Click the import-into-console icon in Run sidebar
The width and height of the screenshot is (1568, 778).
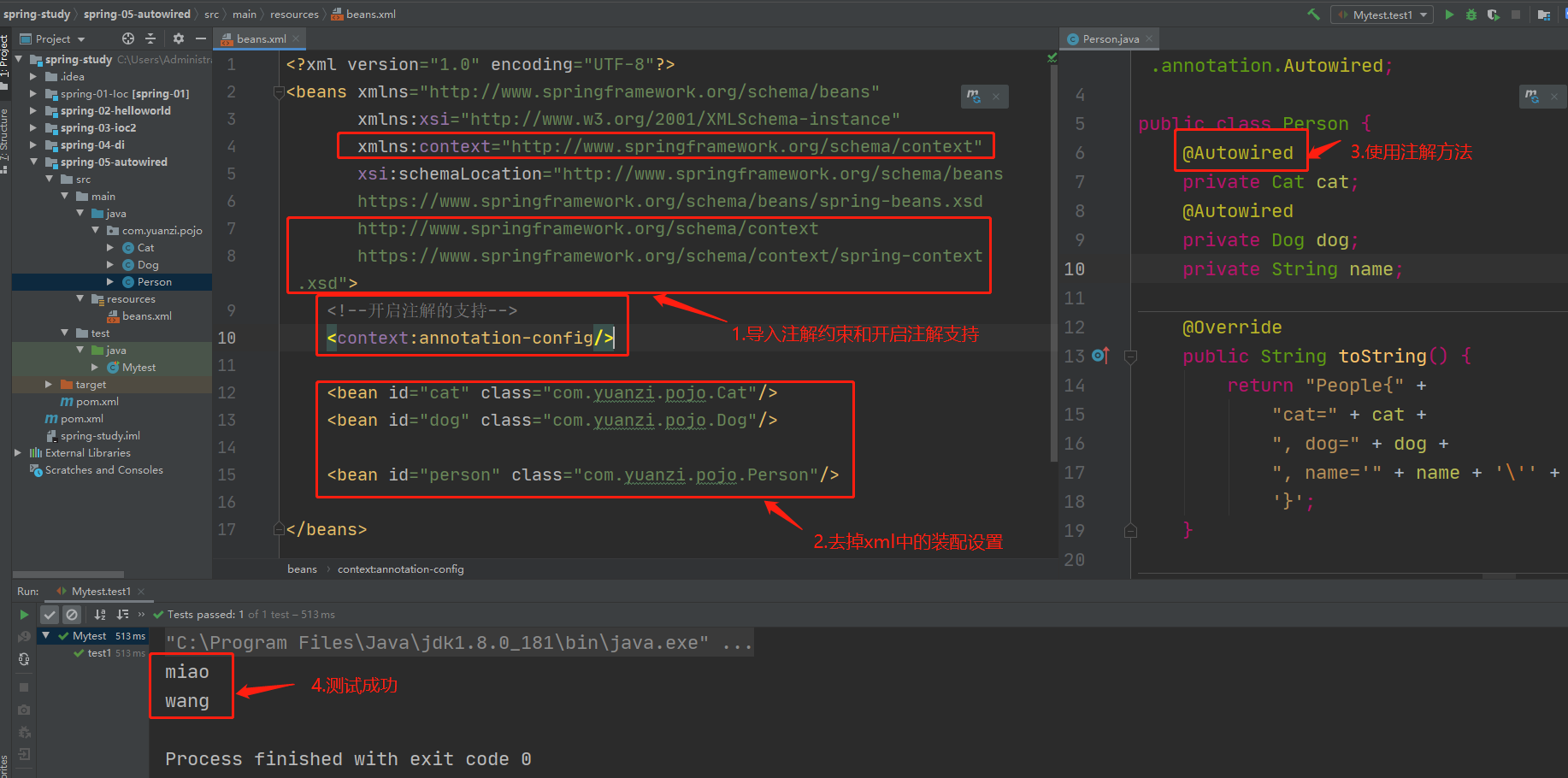24,753
